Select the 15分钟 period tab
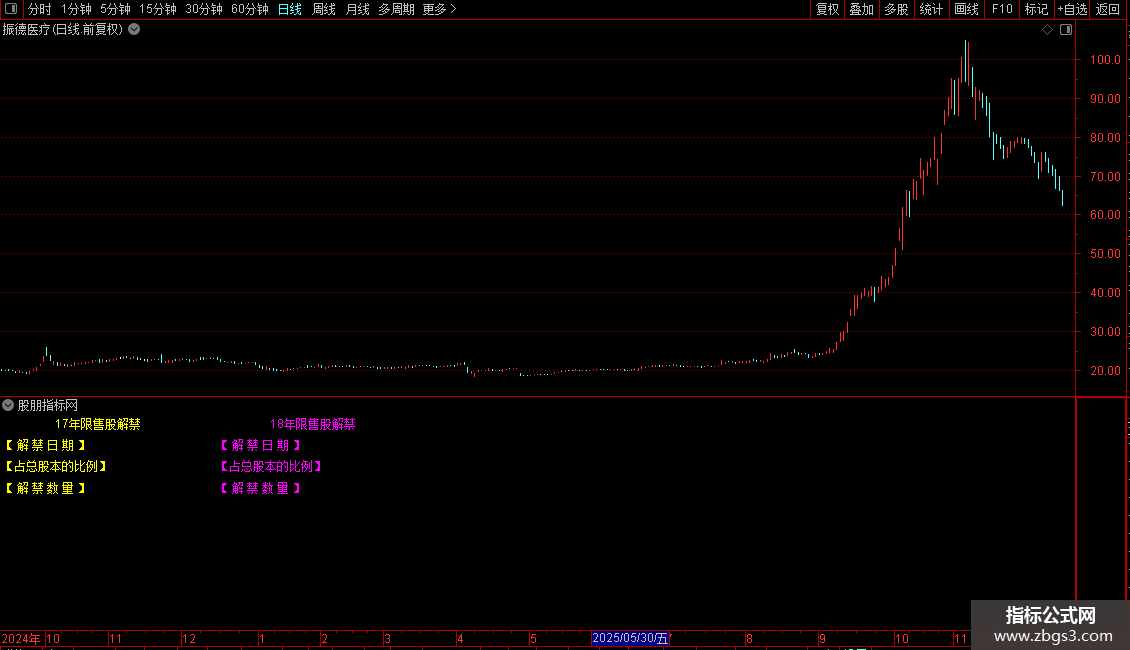This screenshot has height=650, width=1130. point(157,9)
